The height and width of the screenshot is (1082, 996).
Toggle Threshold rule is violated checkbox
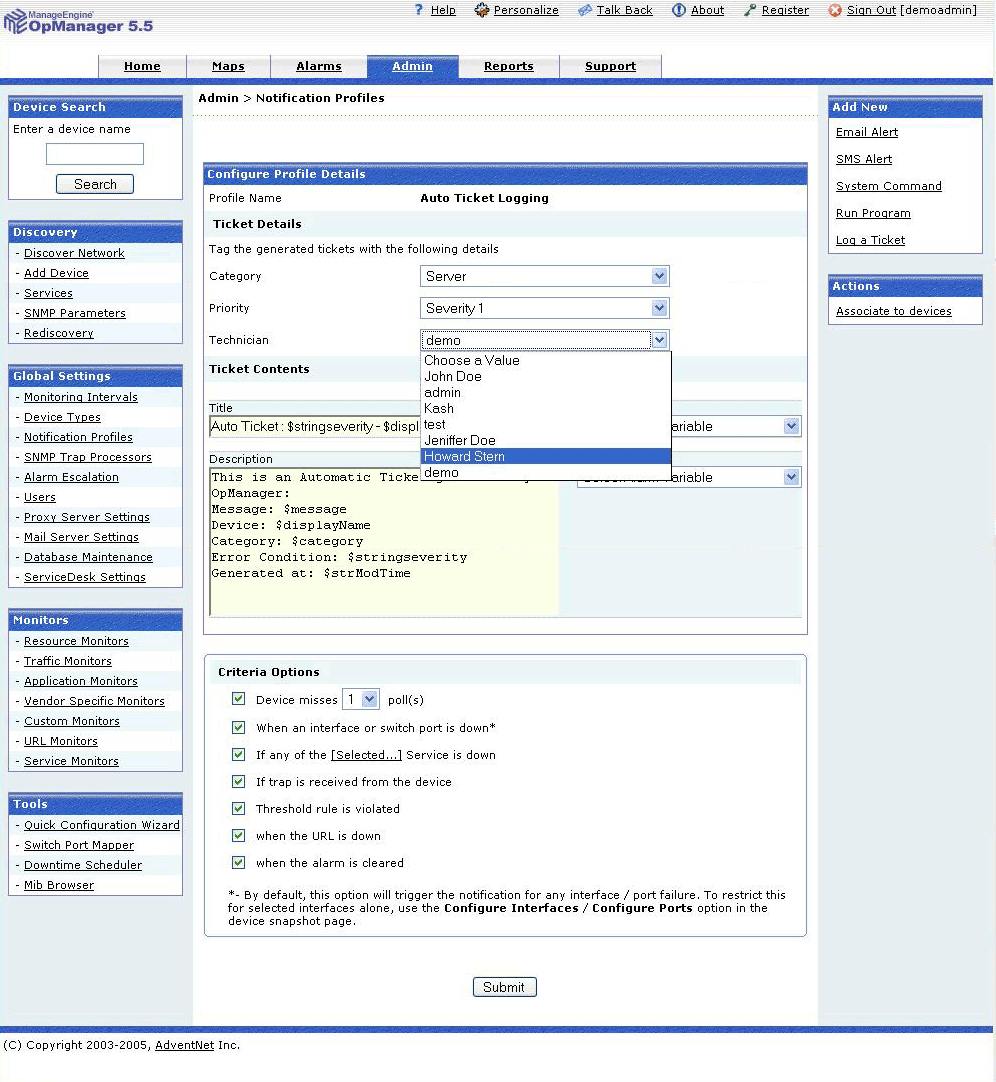tap(238, 807)
